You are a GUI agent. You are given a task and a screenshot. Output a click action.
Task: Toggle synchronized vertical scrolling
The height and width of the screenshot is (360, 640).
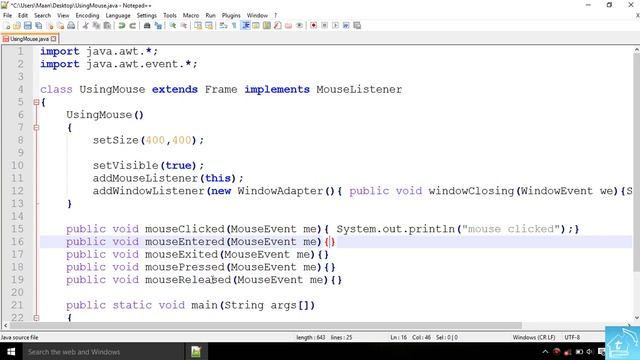pos(198,25)
